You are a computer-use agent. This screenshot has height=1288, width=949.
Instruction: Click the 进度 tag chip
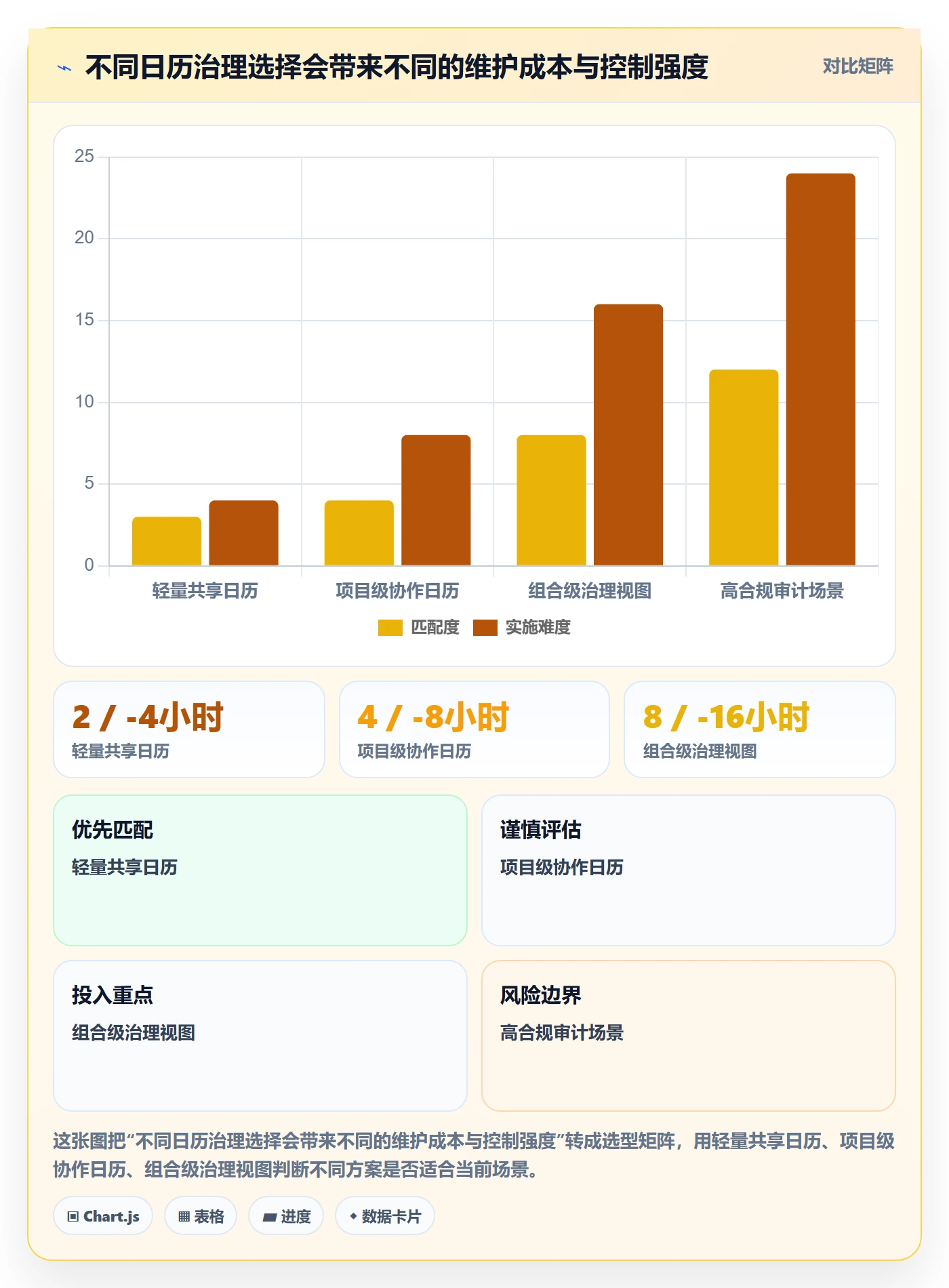(x=286, y=1216)
